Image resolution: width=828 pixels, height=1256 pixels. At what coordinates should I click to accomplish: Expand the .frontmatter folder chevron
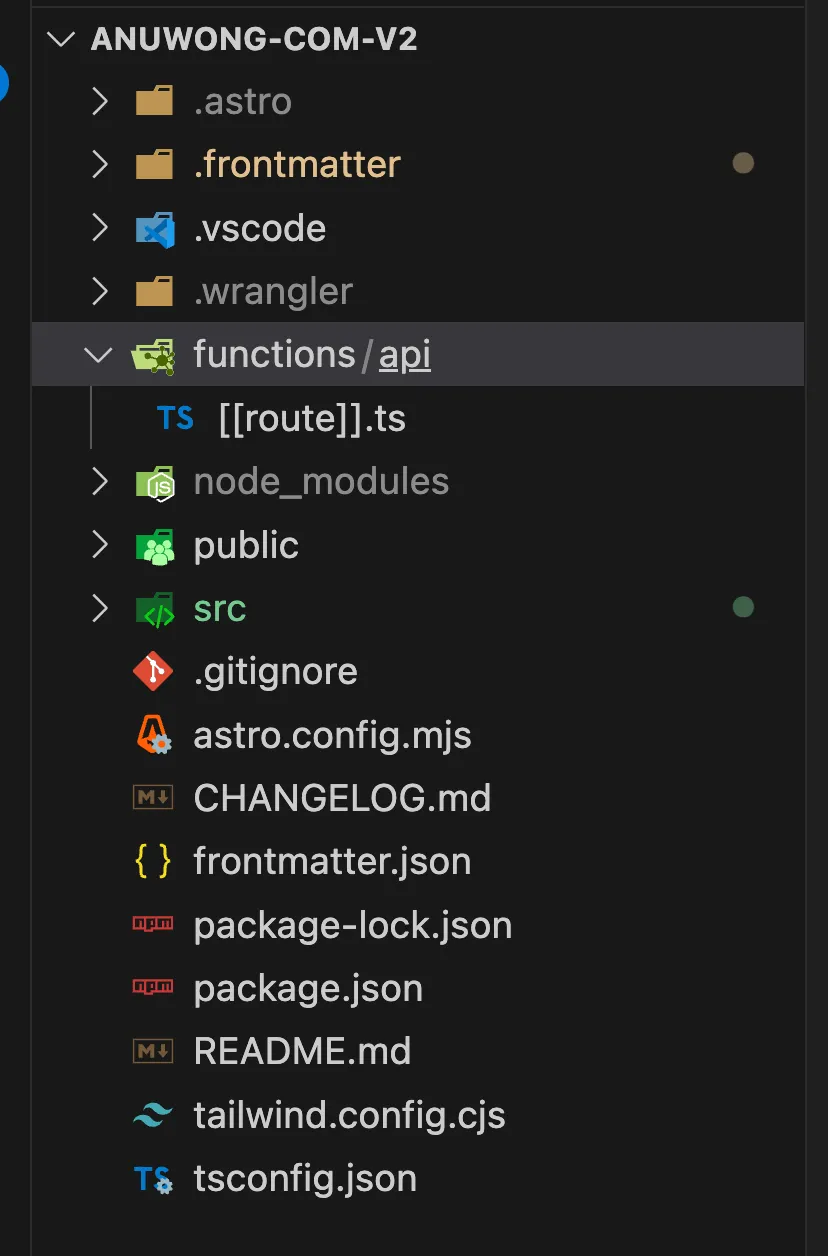pos(99,164)
